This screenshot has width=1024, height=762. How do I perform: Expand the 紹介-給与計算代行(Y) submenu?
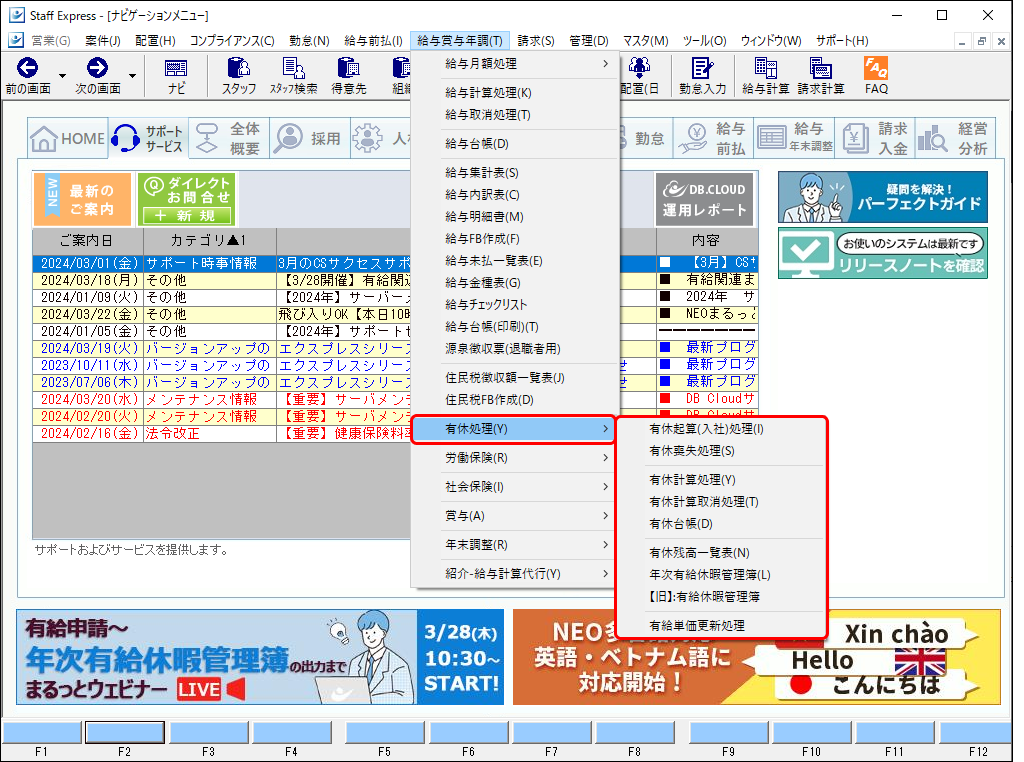tap(515, 573)
